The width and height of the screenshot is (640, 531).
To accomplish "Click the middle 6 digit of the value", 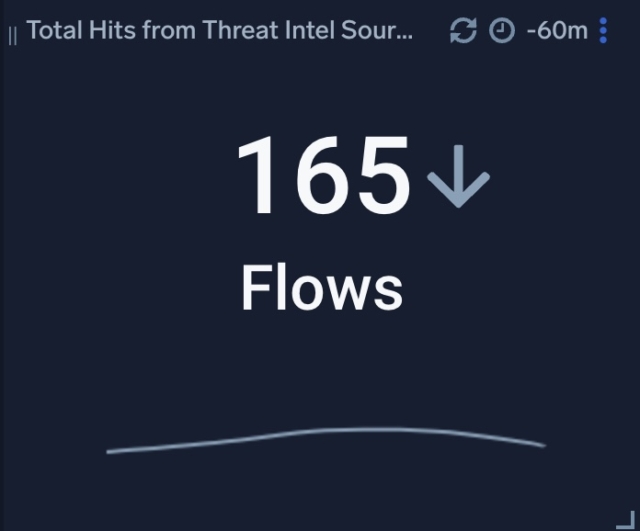I will [x=324, y=176].
